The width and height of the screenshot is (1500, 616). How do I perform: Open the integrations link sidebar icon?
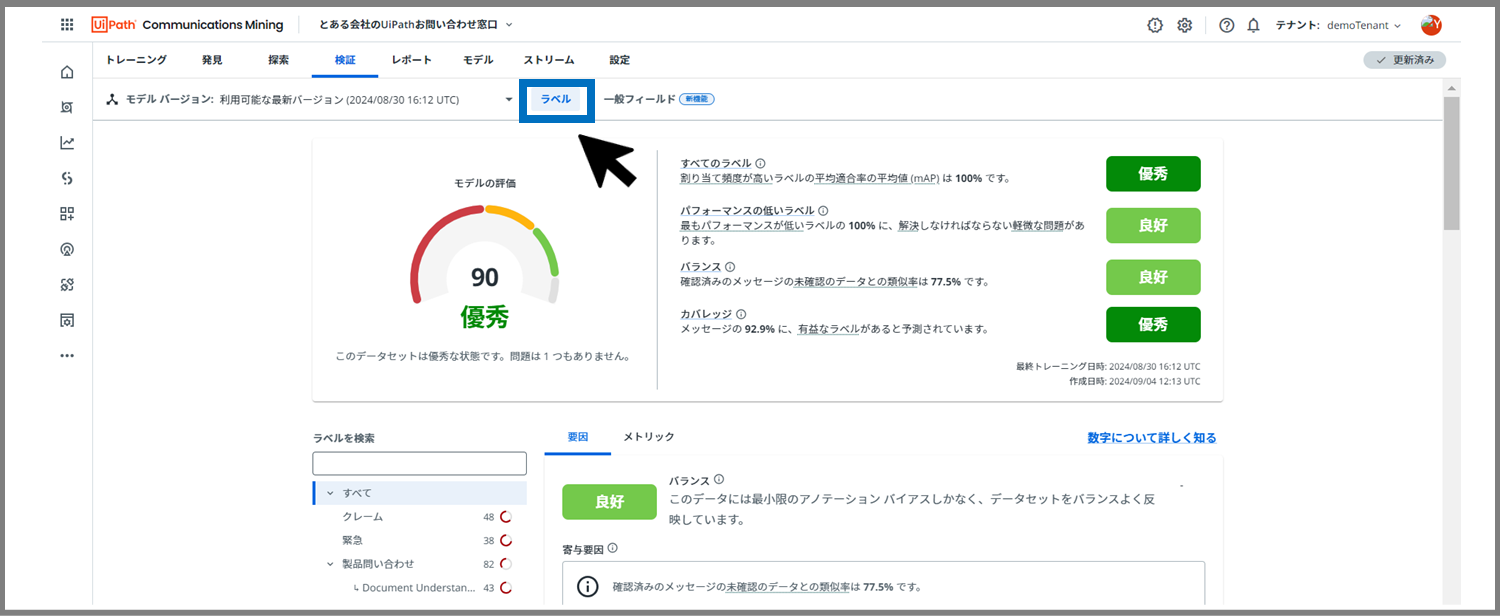67,284
